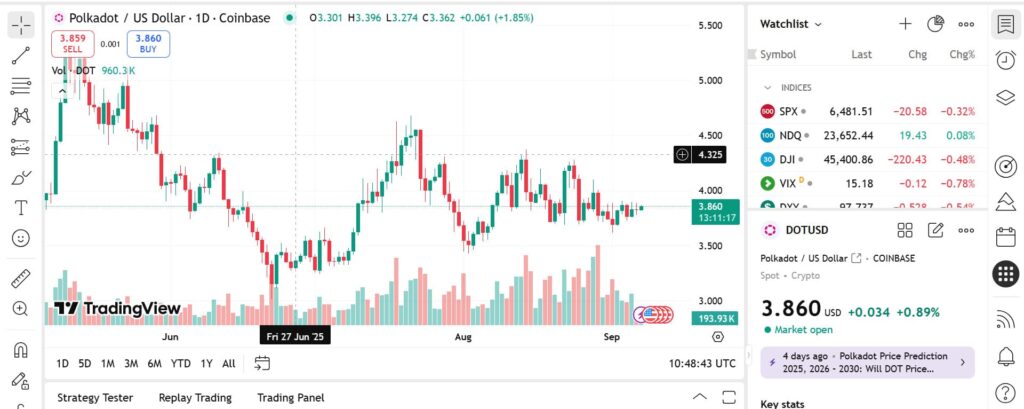Select the Text annotation tool
Screen dimensions: 1024x409
(21, 208)
